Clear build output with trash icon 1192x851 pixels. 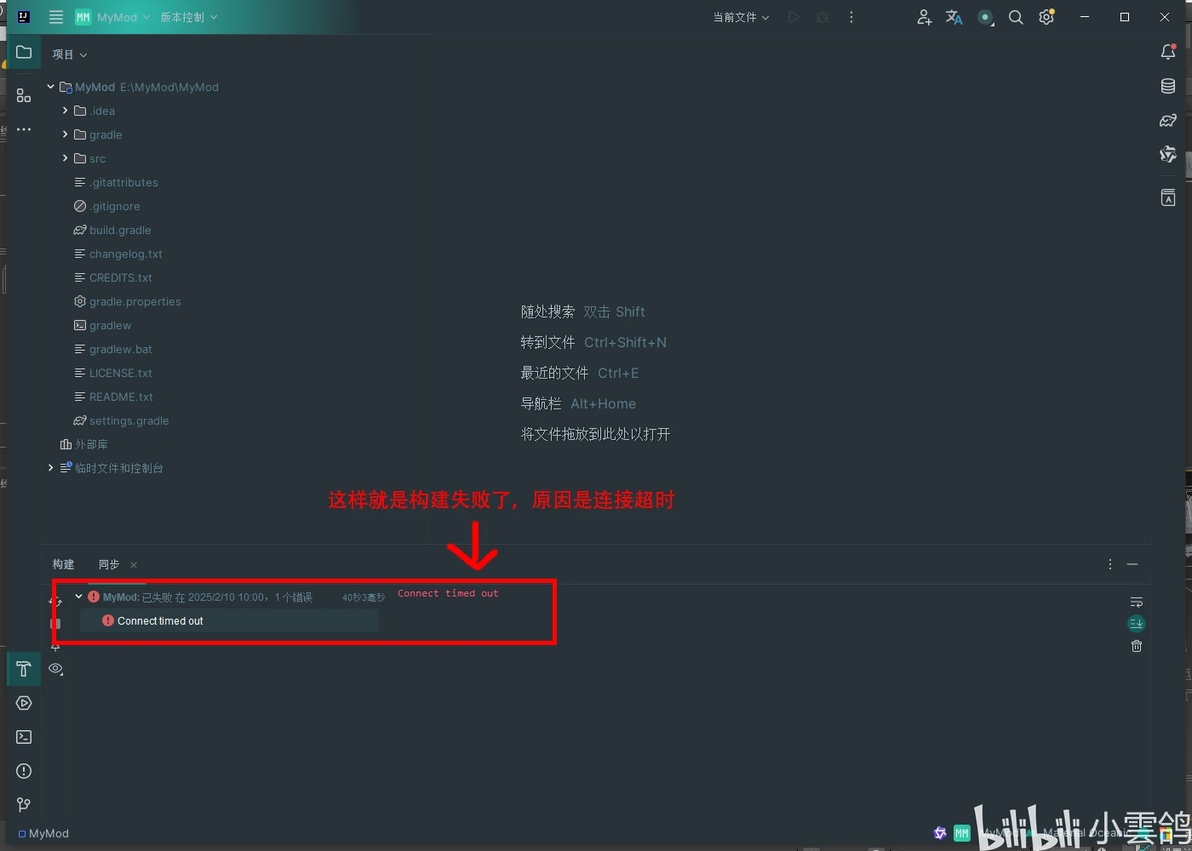tap(1137, 646)
